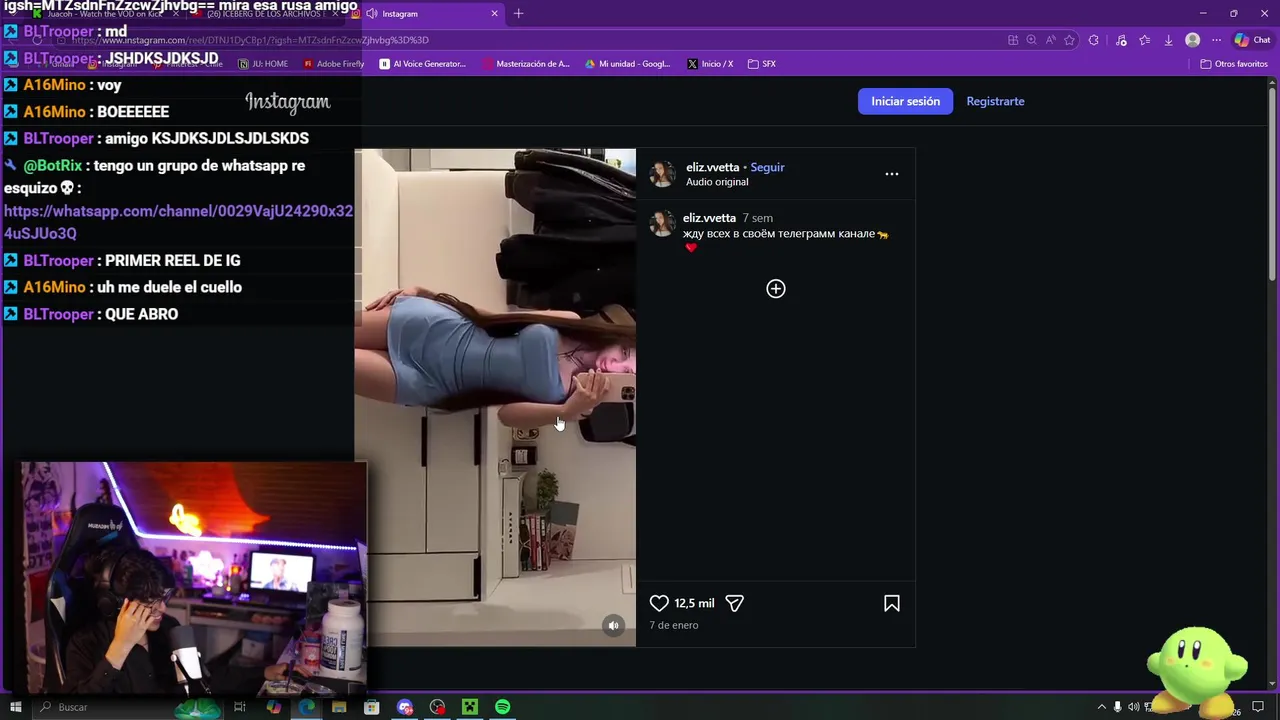The width and height of the screenshot is (1280, 720).
Task: Open the AI Voice Generator bookmark
Action: 423,64
